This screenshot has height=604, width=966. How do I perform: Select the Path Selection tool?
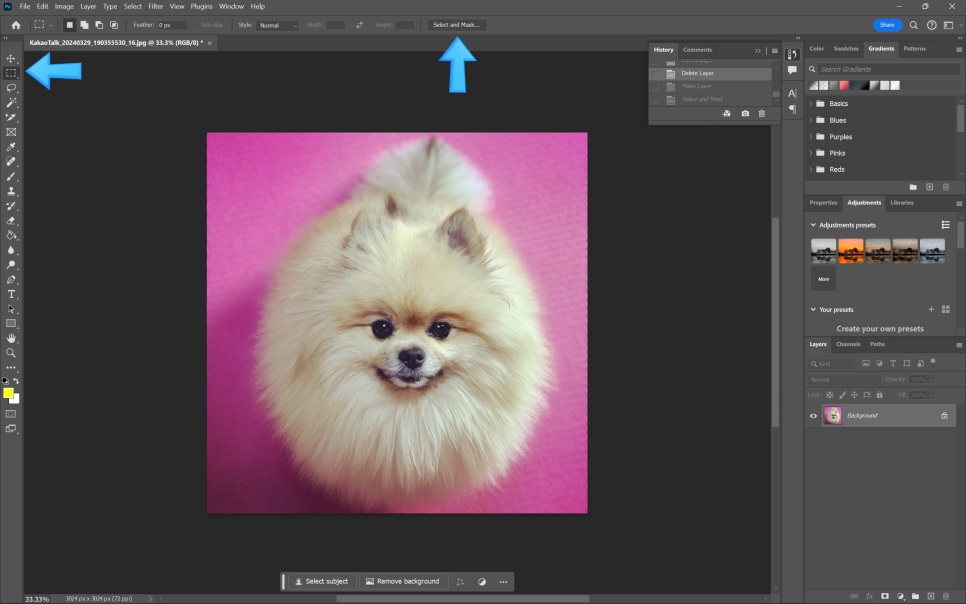[11, 309]
